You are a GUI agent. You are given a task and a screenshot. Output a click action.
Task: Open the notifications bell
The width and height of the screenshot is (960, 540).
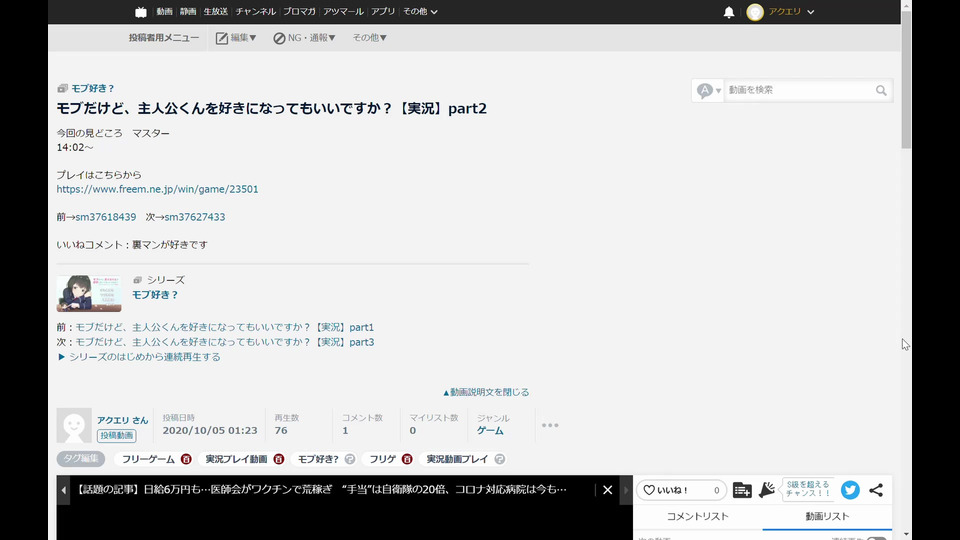pos(729,12)
